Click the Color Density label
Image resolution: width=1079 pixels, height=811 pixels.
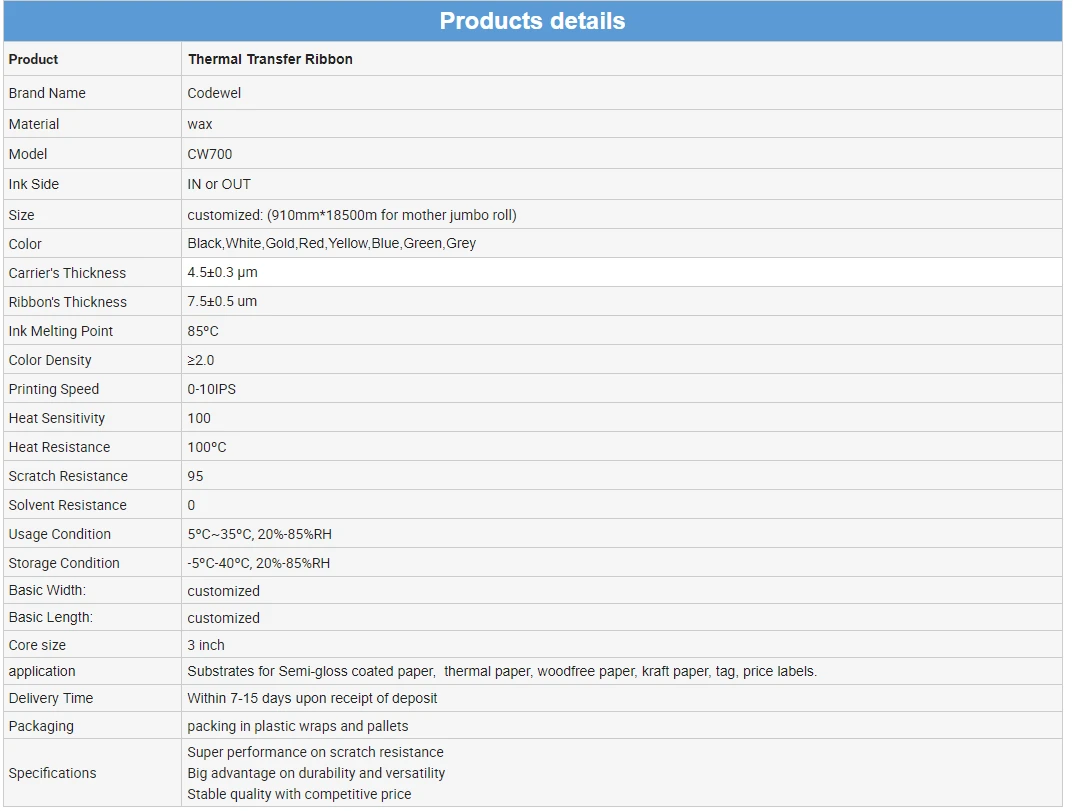tap(50, 360)
